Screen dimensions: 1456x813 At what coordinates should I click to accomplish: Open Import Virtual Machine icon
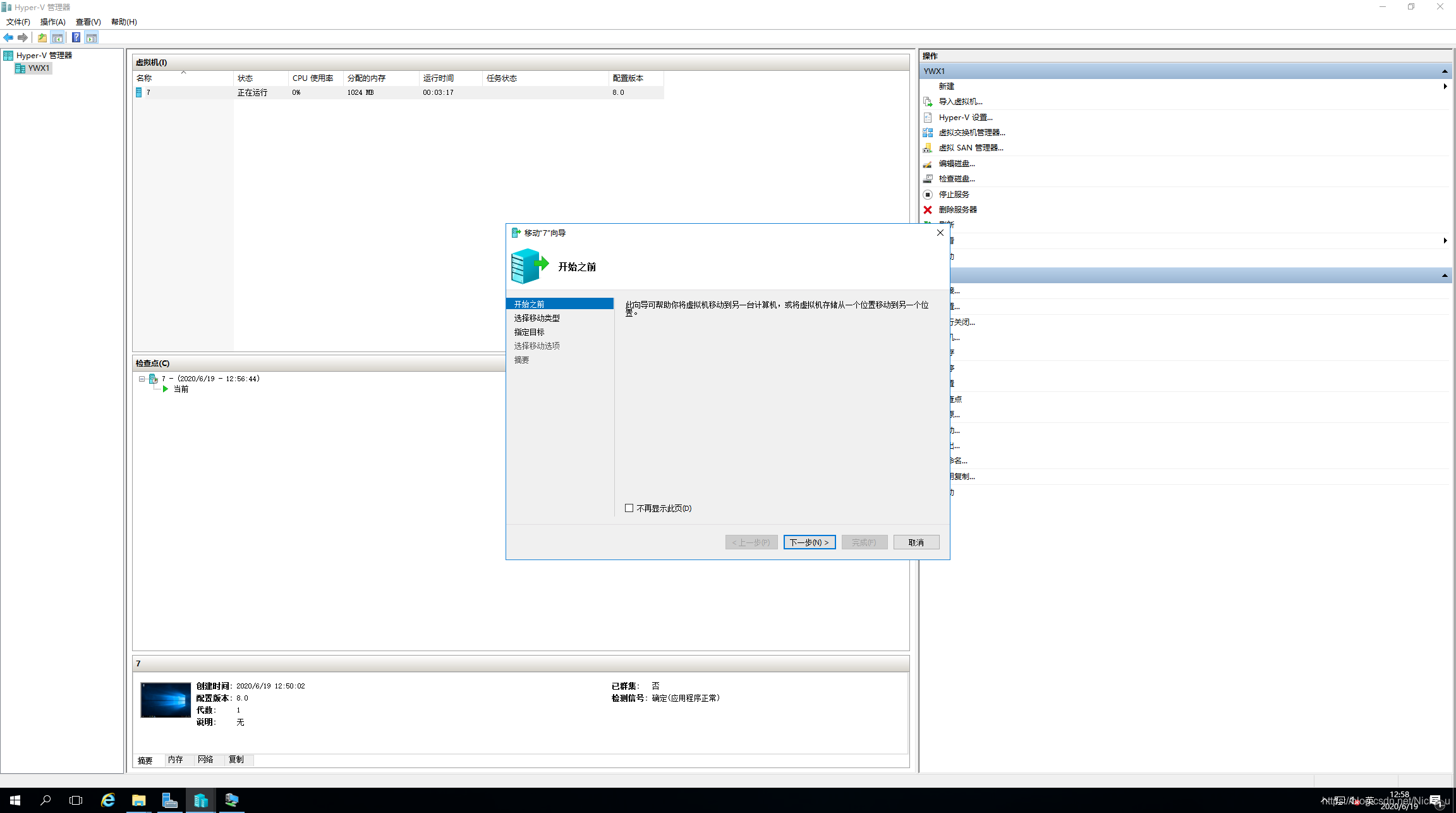tap(928, 102)
